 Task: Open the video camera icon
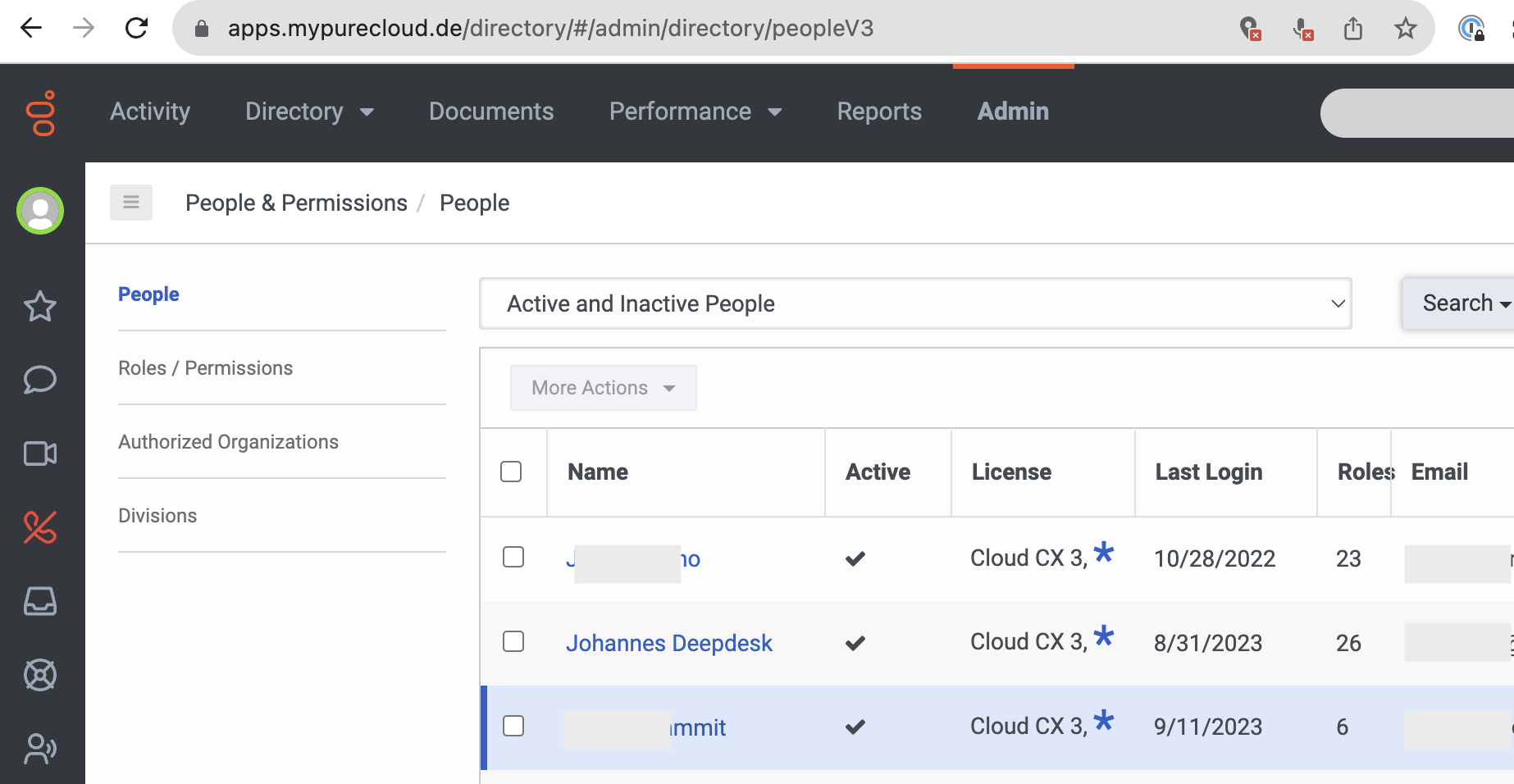pos(40,454)
